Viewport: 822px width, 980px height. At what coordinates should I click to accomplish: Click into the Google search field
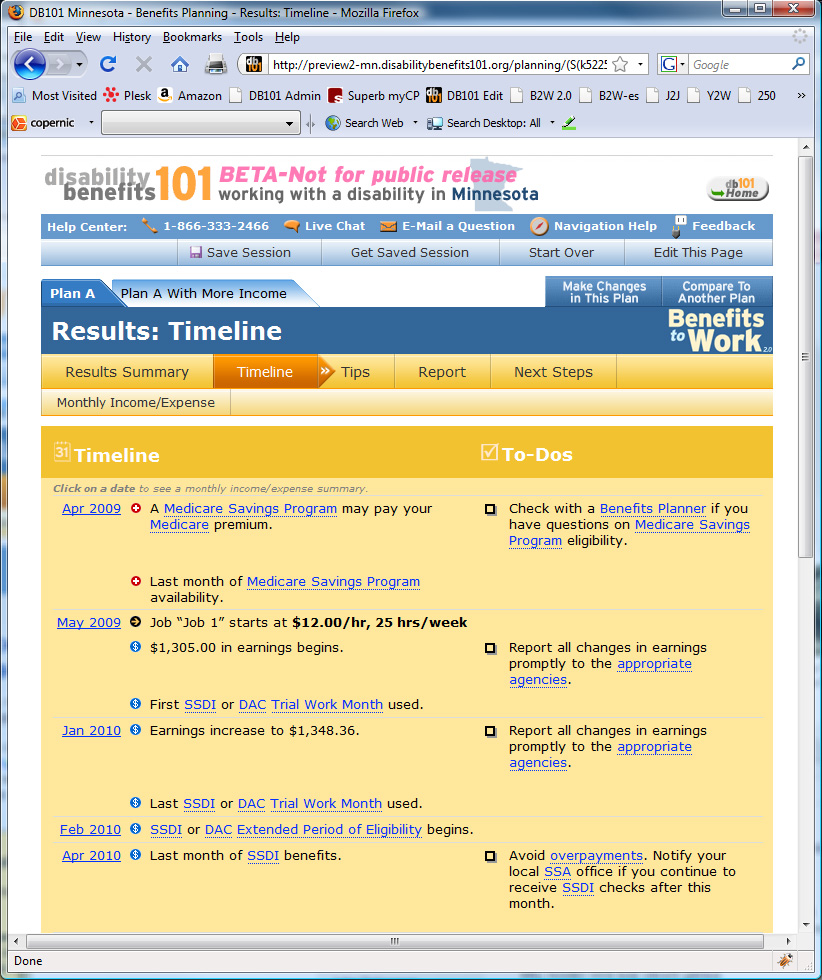tap(739, 64)
